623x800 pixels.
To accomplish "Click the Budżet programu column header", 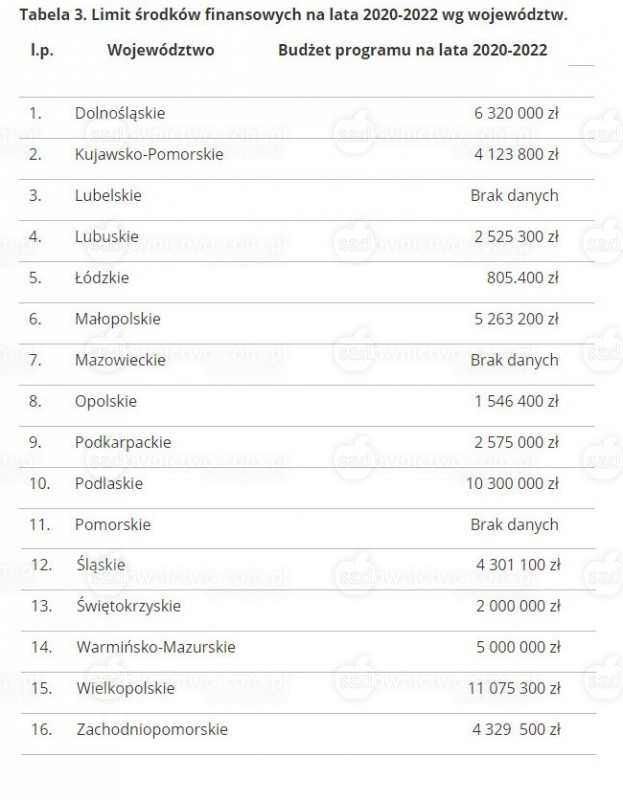I will click(412, 51).
